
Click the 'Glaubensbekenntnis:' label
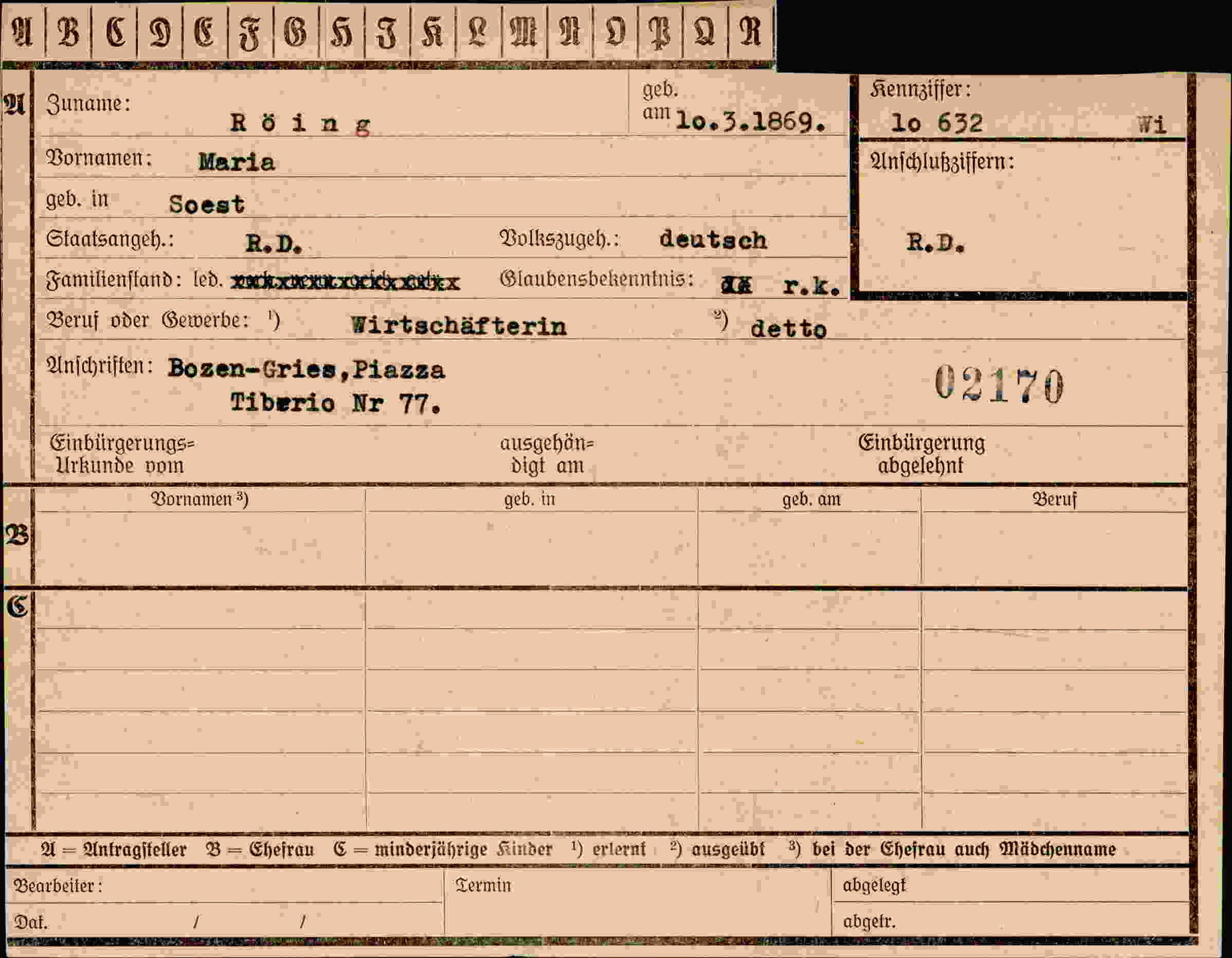tap(597, 279)
